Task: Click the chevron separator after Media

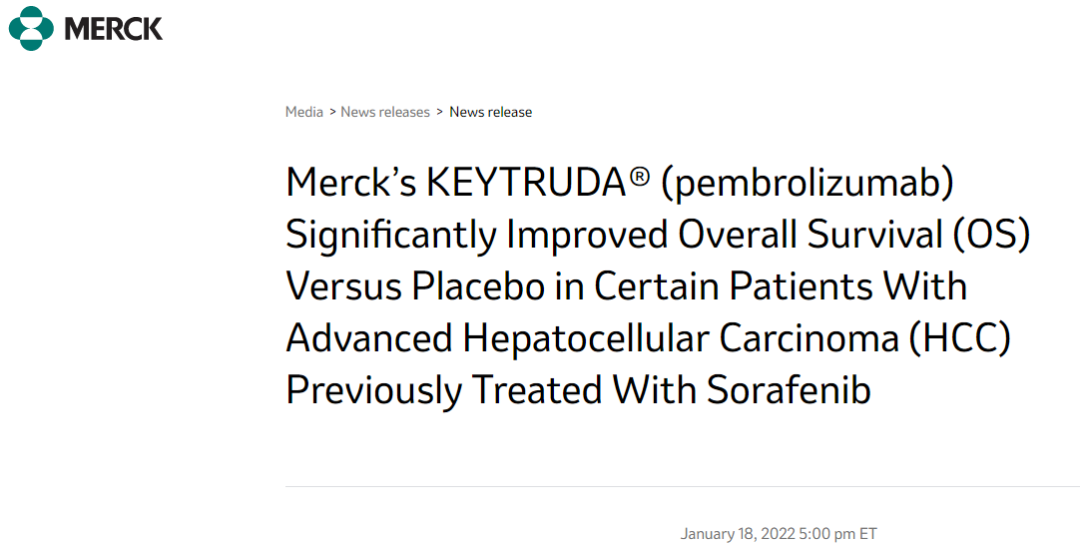Action: [333, 112]
